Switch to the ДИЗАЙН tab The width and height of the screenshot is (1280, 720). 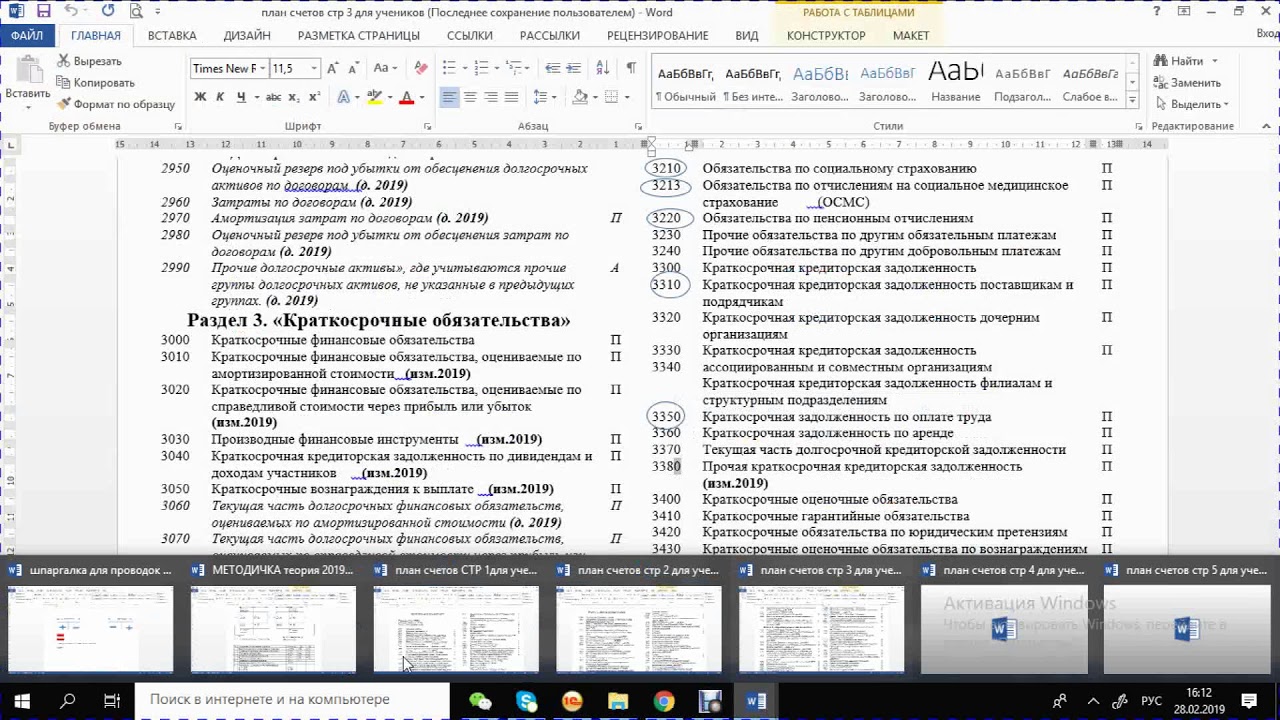pos(247,35)
